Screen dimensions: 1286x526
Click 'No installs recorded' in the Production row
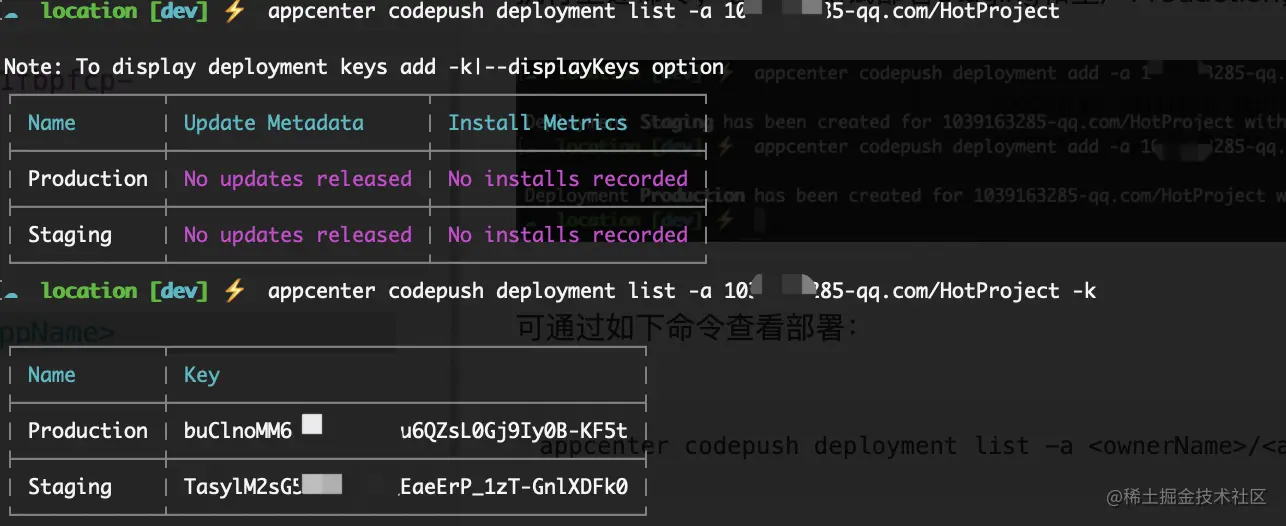568,179
